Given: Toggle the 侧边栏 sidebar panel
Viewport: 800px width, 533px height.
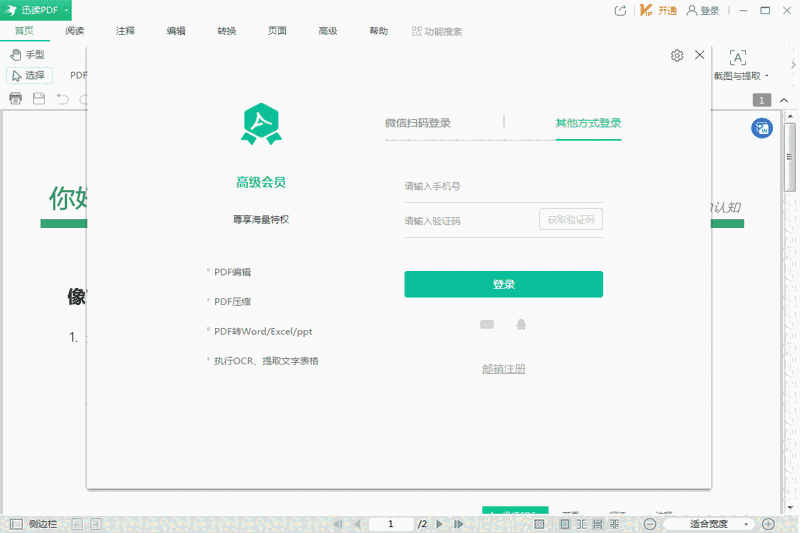Looking at the screenshot, I should (x=33, y=524).
